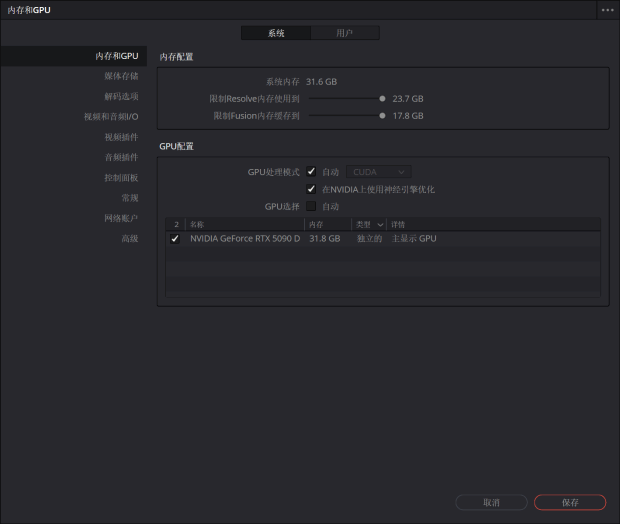This screenshot has height=524, width=620.
Task: Open the CUDA processing mode dropdown
Action: coord(378,172)
